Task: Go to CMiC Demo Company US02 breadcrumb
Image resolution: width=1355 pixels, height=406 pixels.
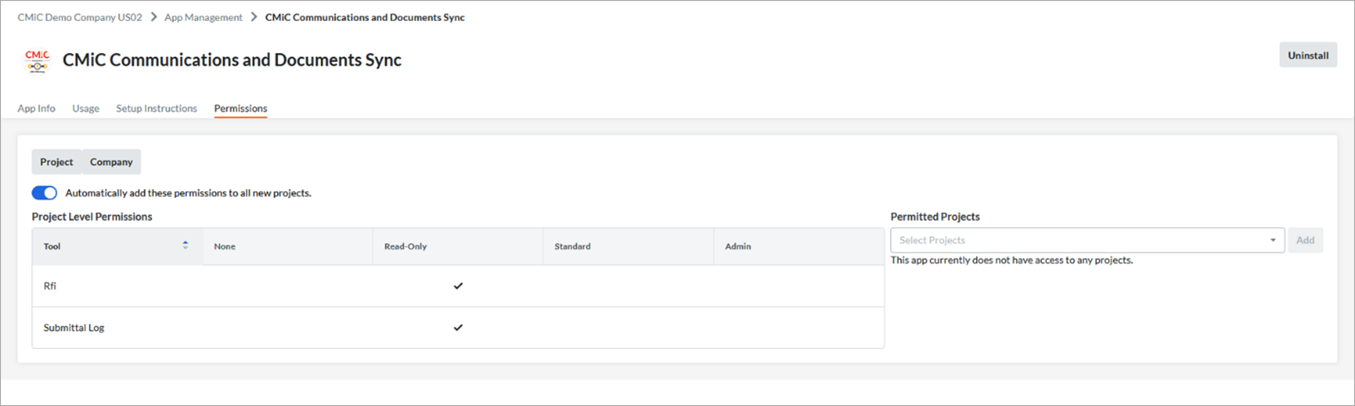Action: tap(80, 17)
